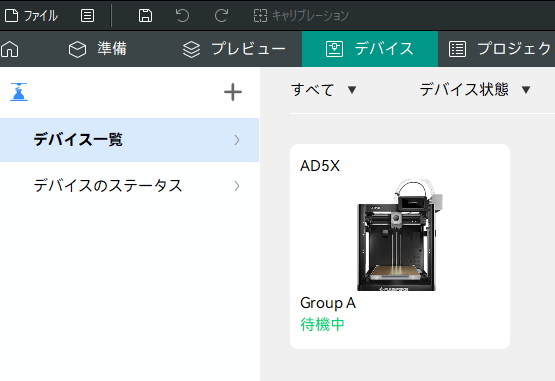Viewport: 555px width, 381px height.
Task: Switch to the プレビュー tab
Action: pos(234,49)
